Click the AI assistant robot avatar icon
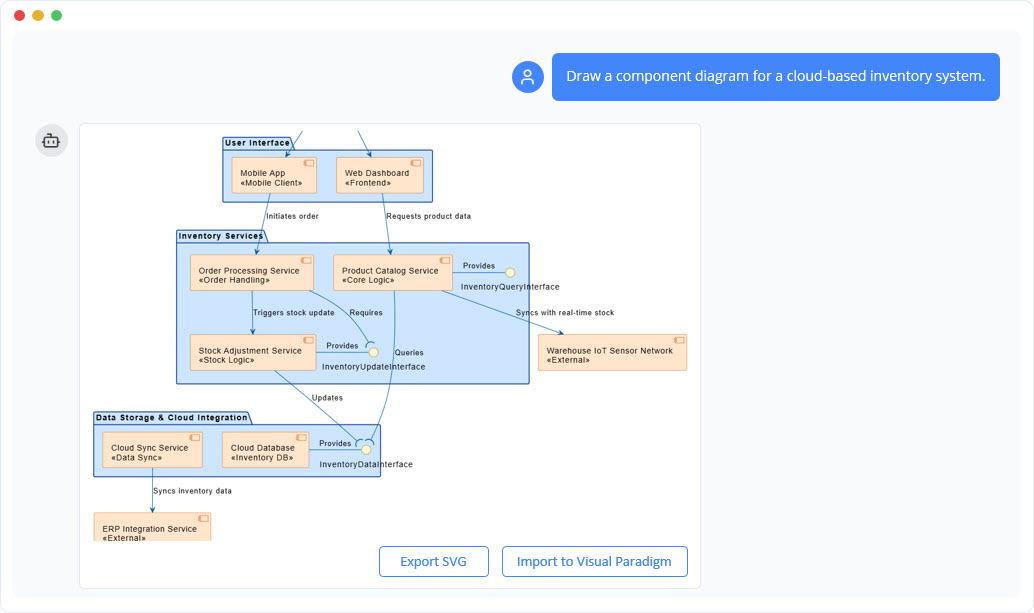This screenshot has height=613, width=1034. coord(51,140)
